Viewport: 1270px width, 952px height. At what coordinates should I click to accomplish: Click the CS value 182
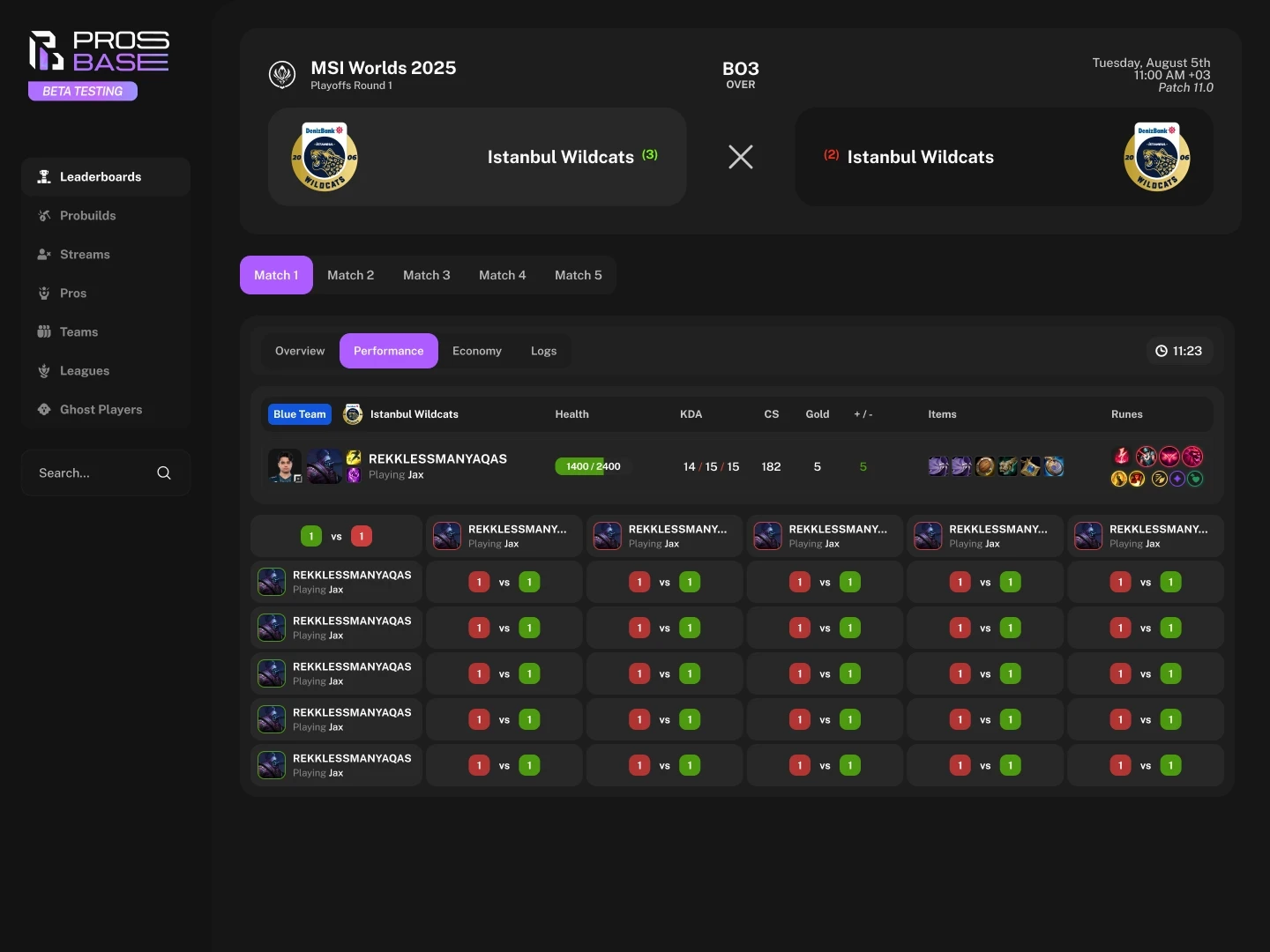pos(771,466)
